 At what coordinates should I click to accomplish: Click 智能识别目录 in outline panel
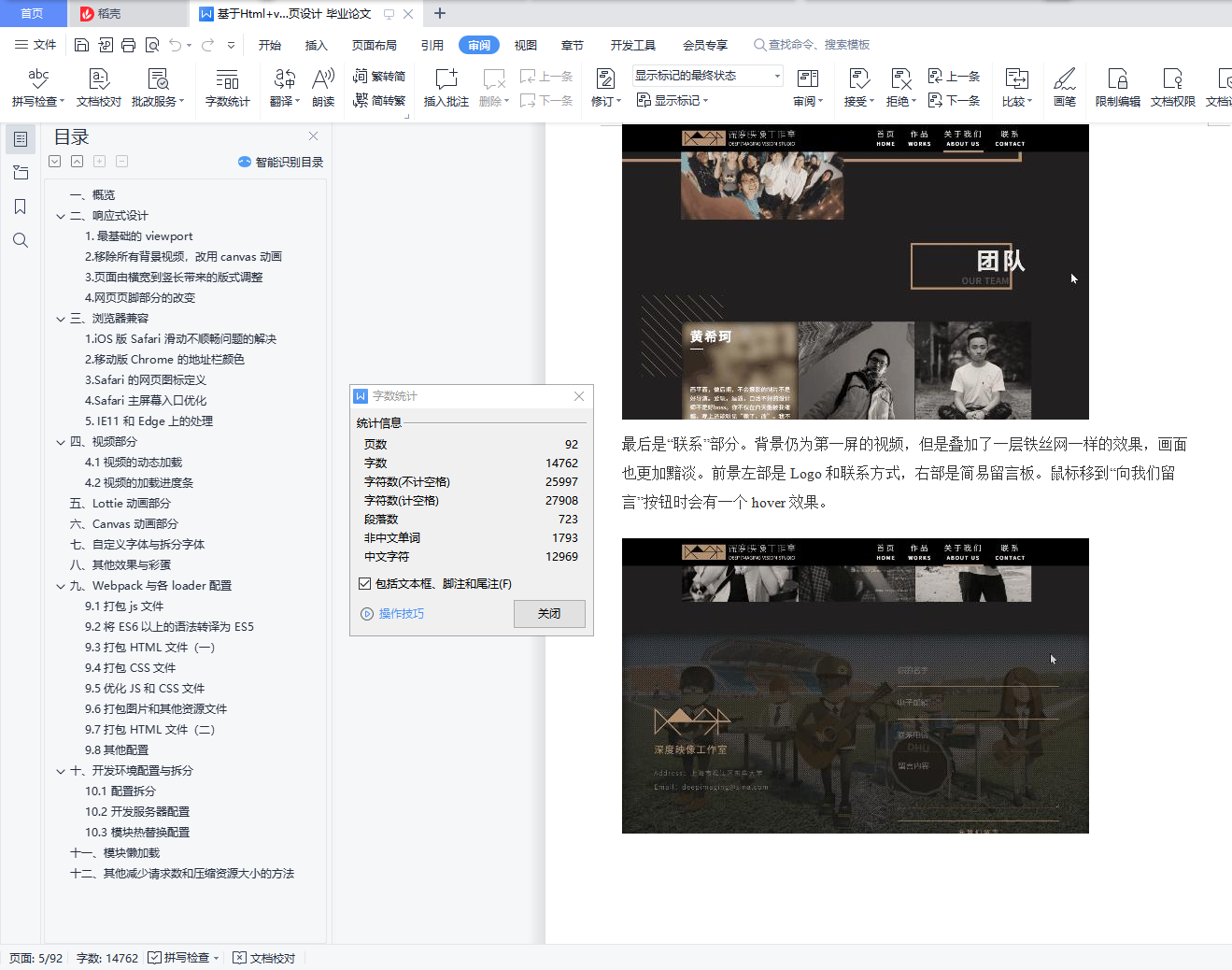pyautogui.click(x=281, y=162)
